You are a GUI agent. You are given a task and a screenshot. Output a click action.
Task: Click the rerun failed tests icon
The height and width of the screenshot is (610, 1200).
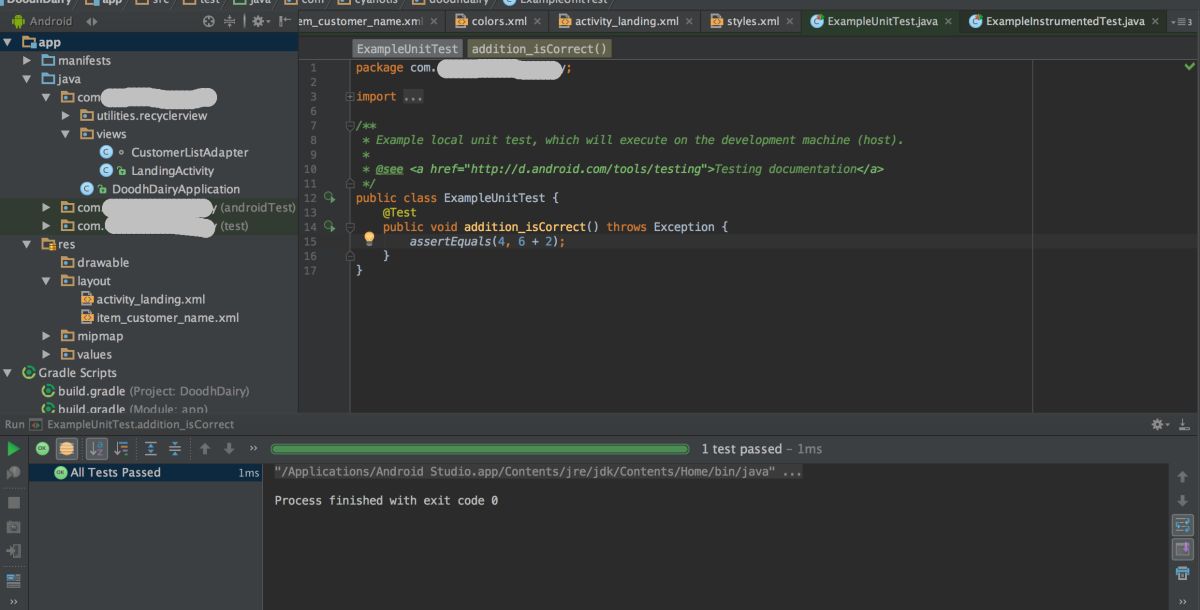[x=13, y=473]
